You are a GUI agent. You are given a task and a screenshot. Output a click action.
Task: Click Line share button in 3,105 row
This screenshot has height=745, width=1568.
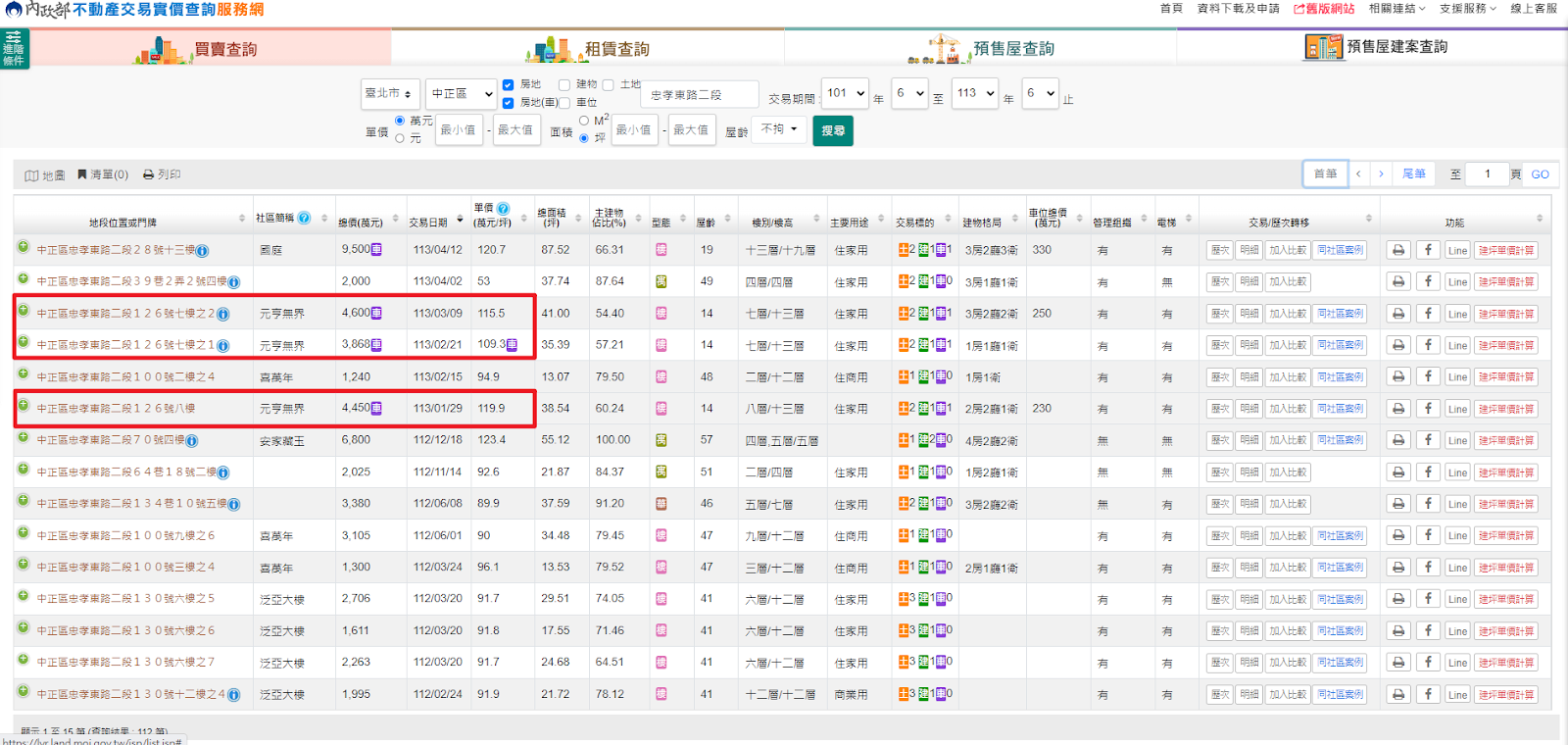[x=1458, y=535]
